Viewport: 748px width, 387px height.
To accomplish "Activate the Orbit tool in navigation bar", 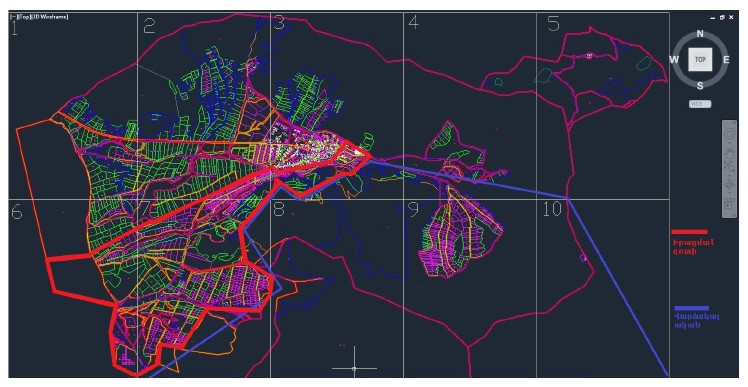I will click(729, 185).
